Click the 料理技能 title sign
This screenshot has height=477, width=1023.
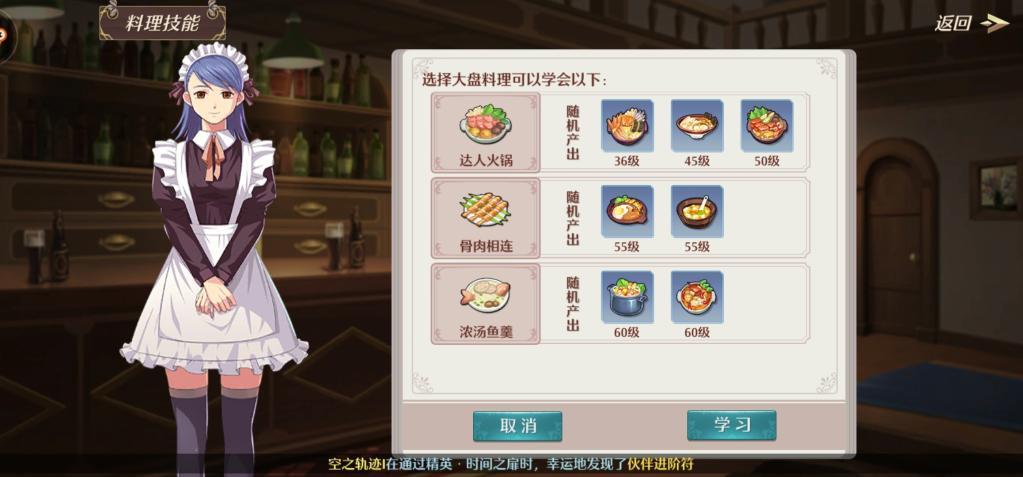click(162, 23)
